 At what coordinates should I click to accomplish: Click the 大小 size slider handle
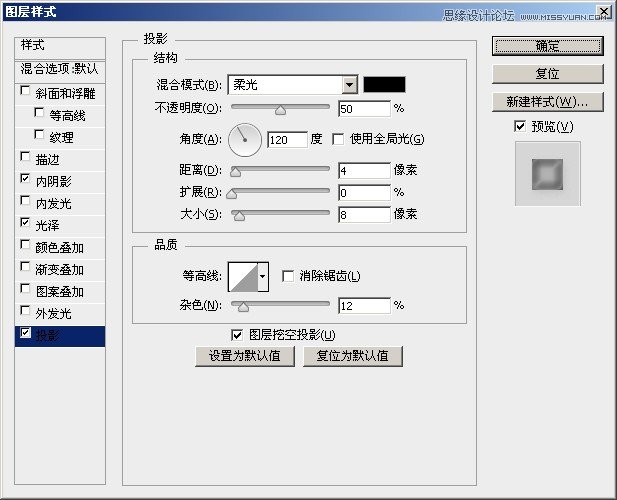[239, 216]
